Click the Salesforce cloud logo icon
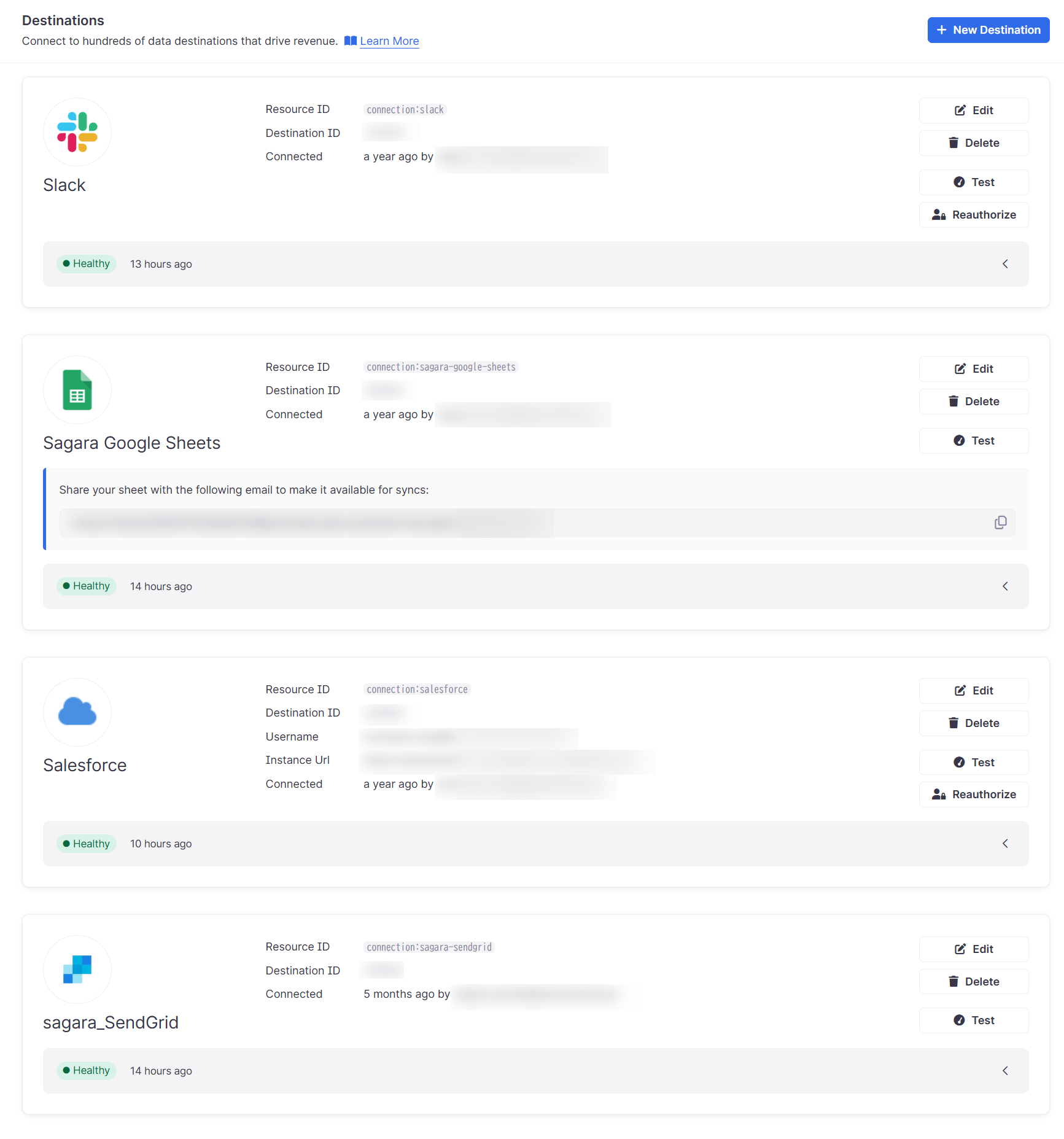 click(77, 712)
